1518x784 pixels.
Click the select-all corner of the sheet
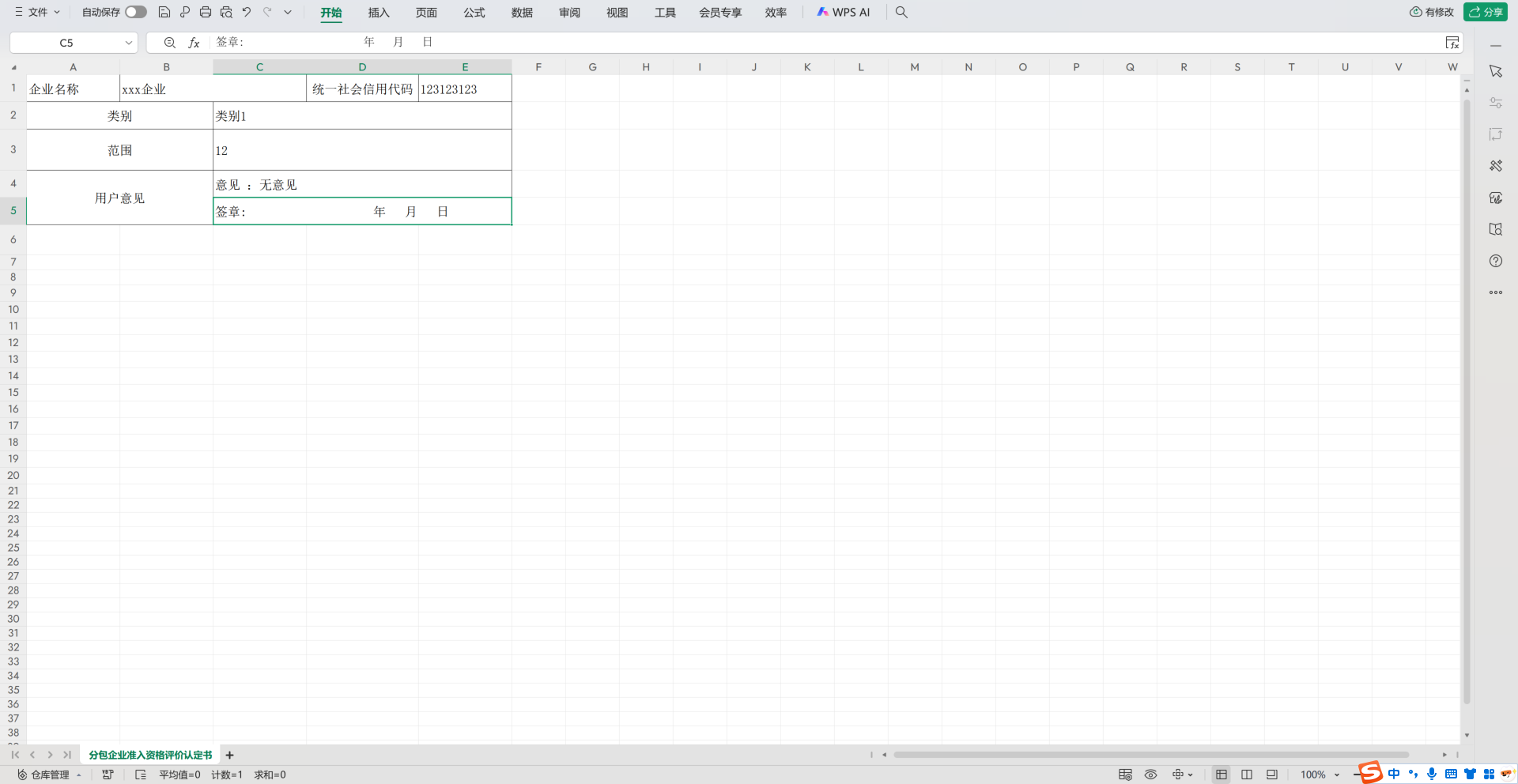13,67
